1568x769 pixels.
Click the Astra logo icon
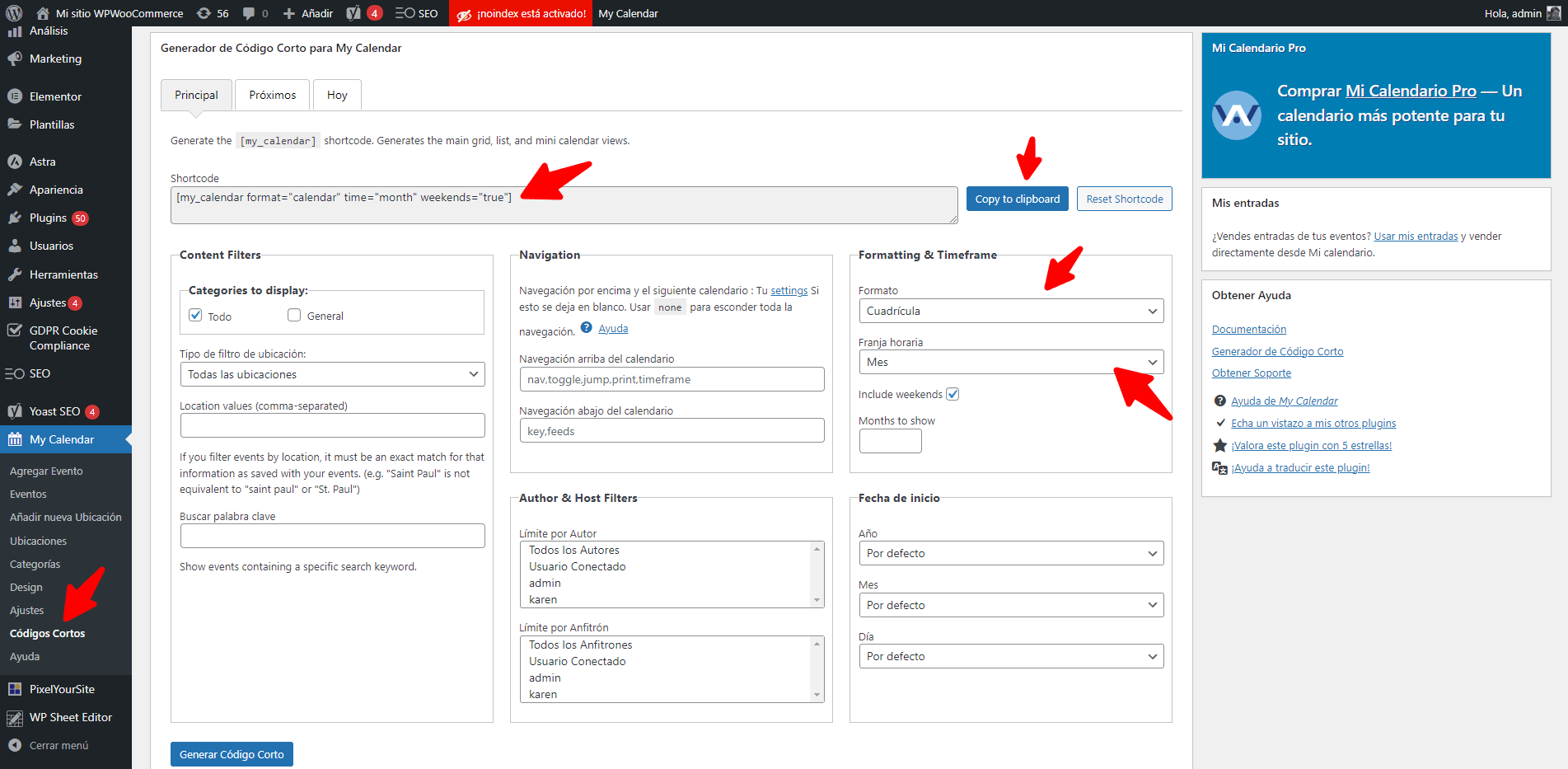tap(15, 162)
